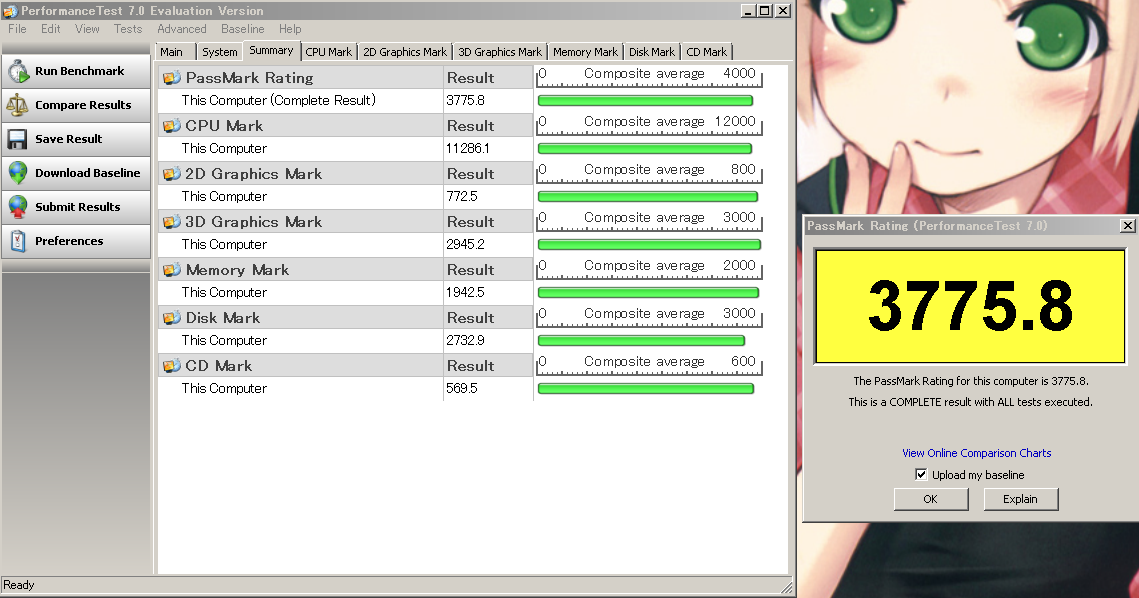Click the yellow 3775.8 score display
Screen dimensions: 1139x598
(970, 306)
